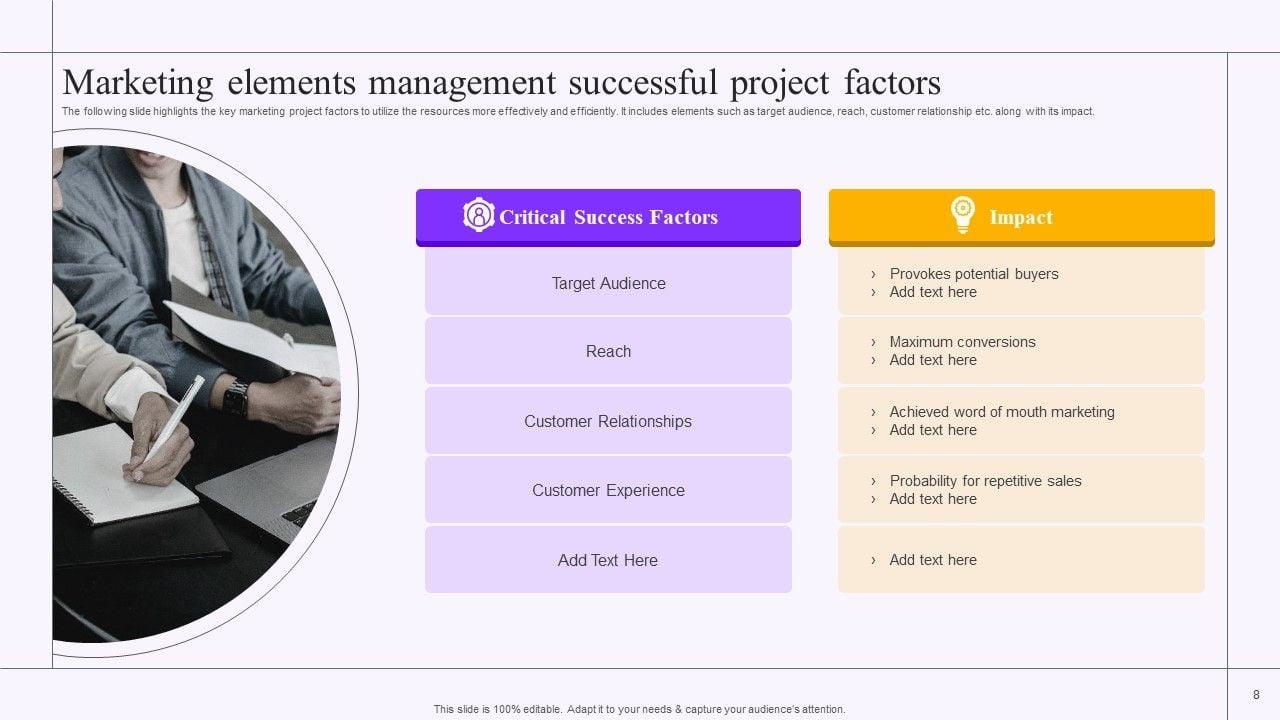Click the Reach box
Viewport: 1280px width, 720px height.
[x=608, y=351]
